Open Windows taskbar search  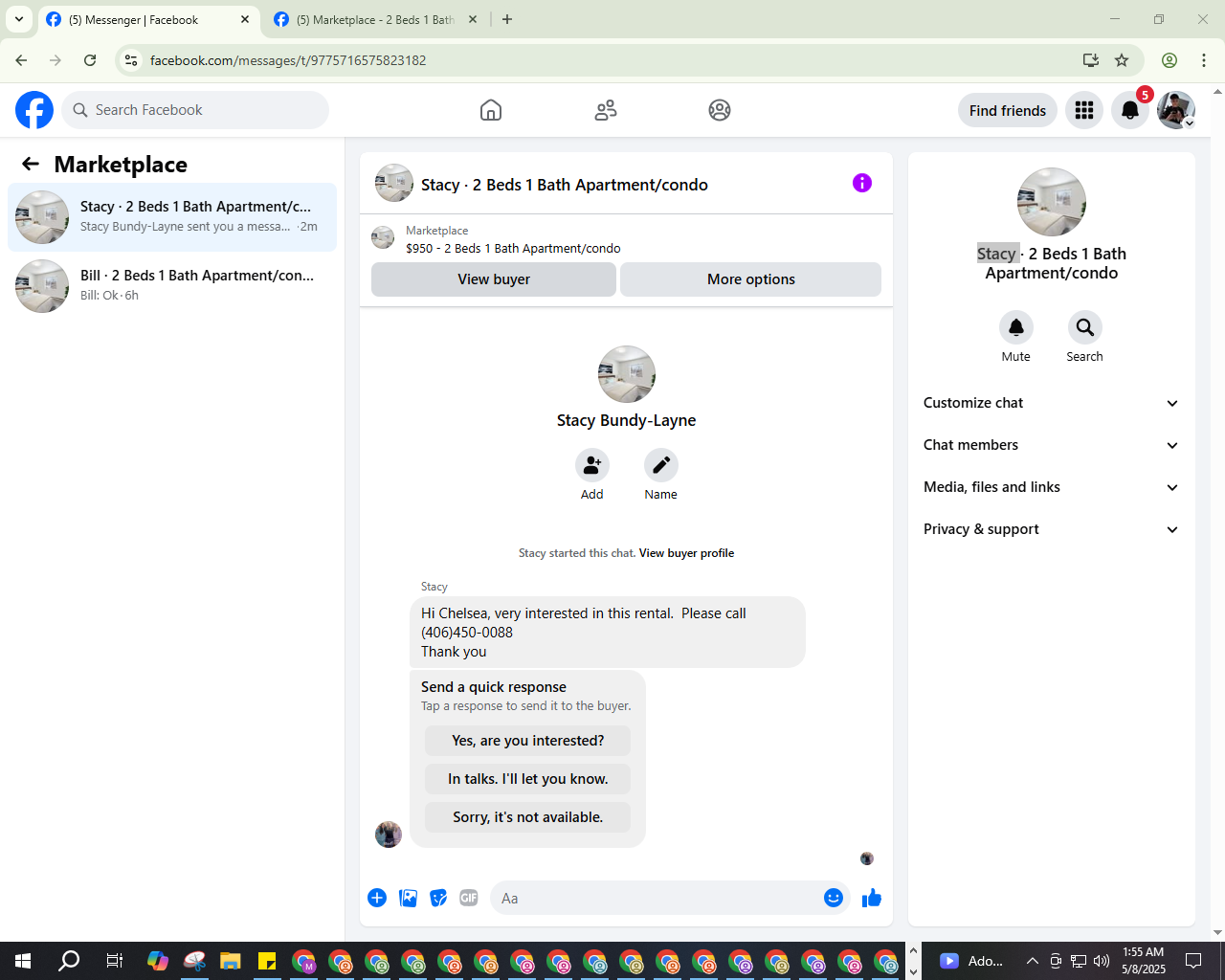tap(69, 961)
